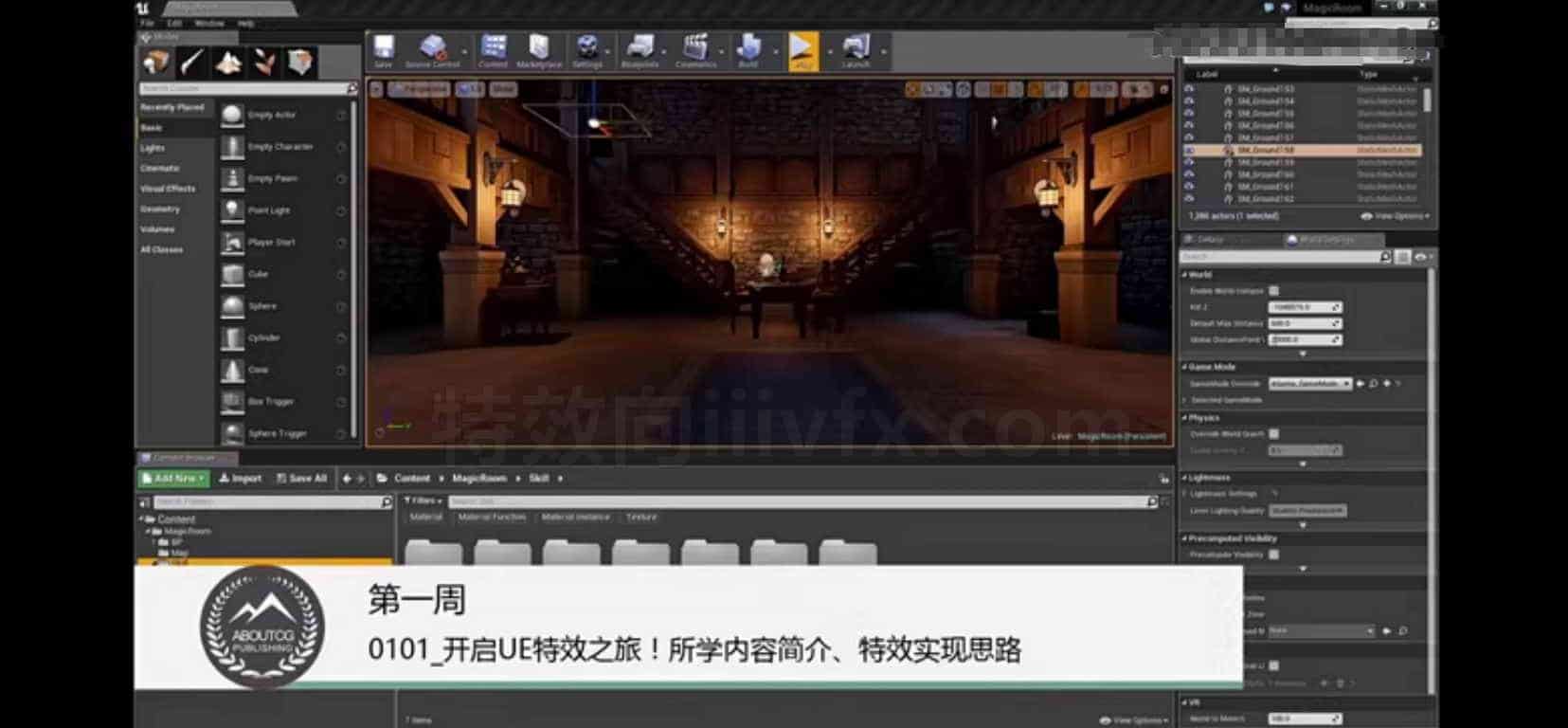Select the Landscape mode icon
This screenshot has height=728, width=1568.
click(228, 63)
